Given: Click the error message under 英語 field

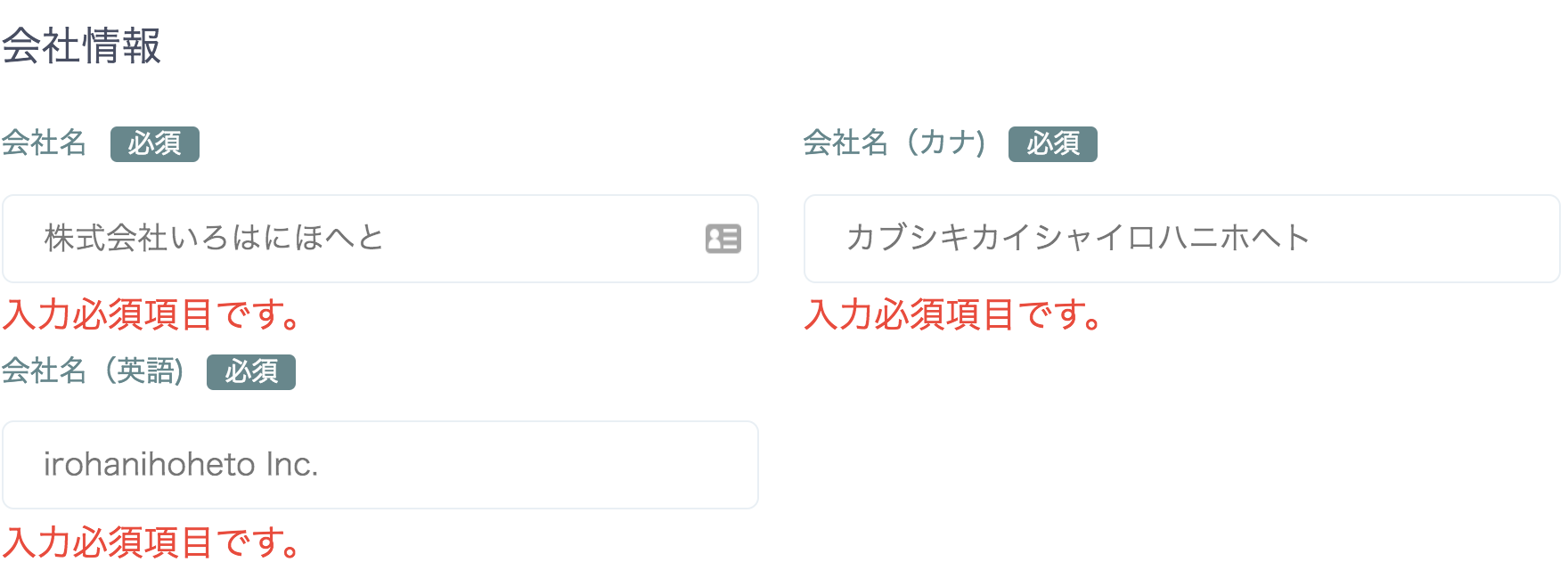Looking at the screenshot, I should (x=151, y=542).
